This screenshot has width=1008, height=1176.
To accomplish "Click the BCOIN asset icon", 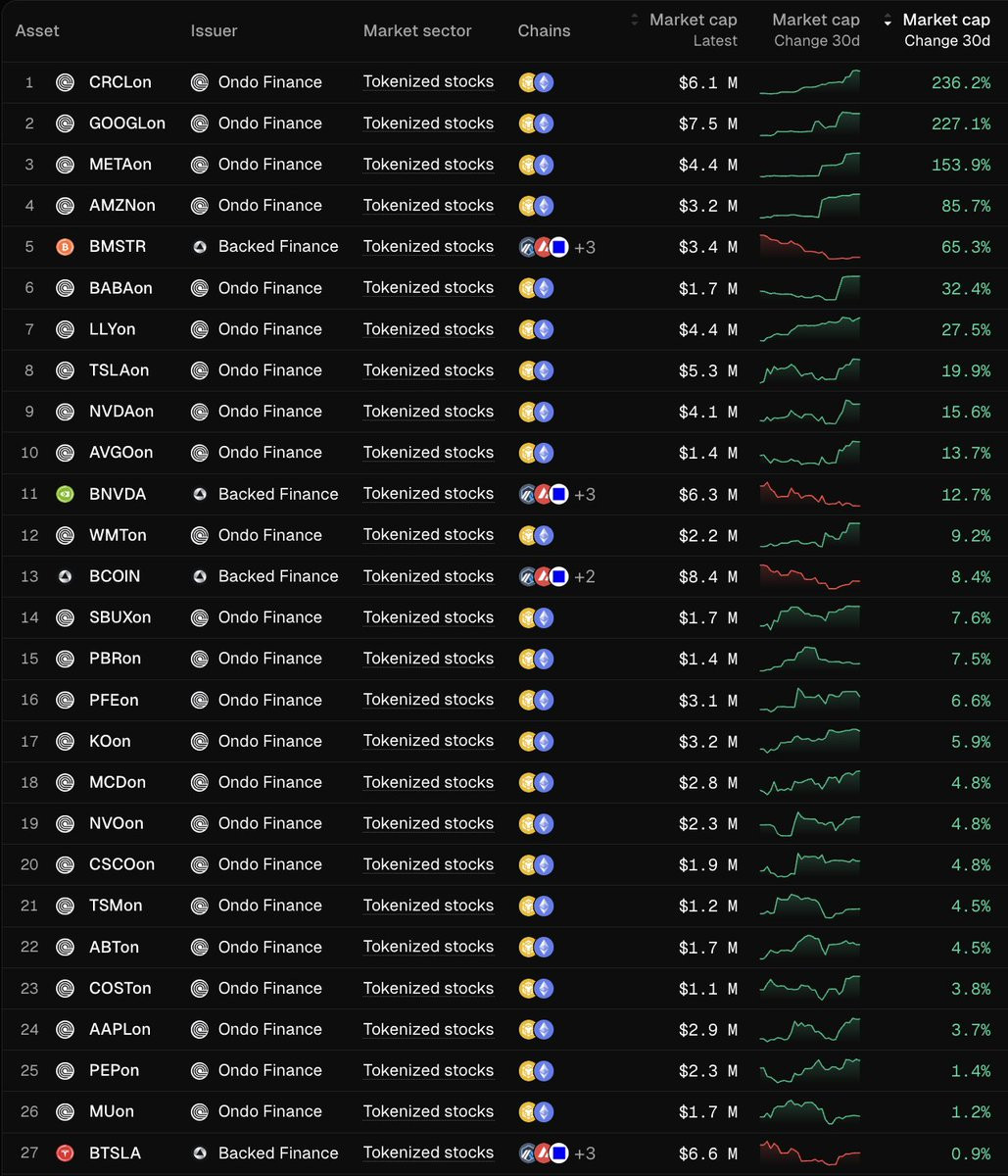I will click(x=65, y=576).
